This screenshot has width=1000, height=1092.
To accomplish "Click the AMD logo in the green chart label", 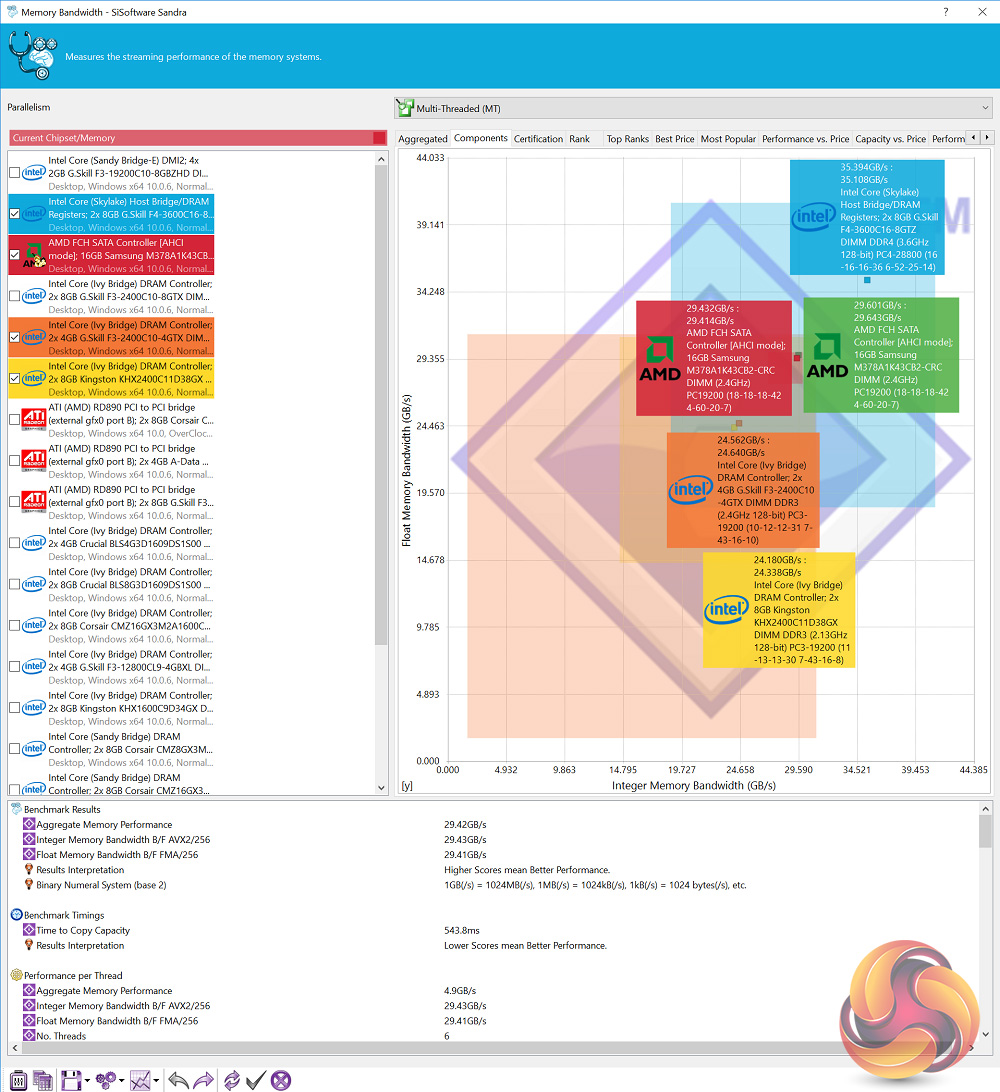I will (x=827, y=356).
